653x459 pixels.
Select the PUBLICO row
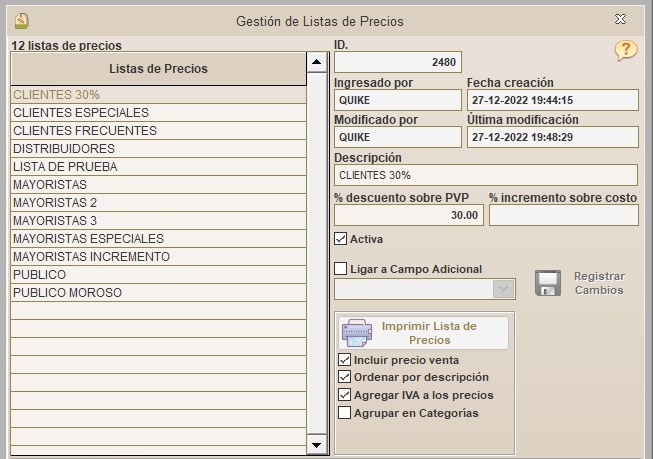(158, 274)
